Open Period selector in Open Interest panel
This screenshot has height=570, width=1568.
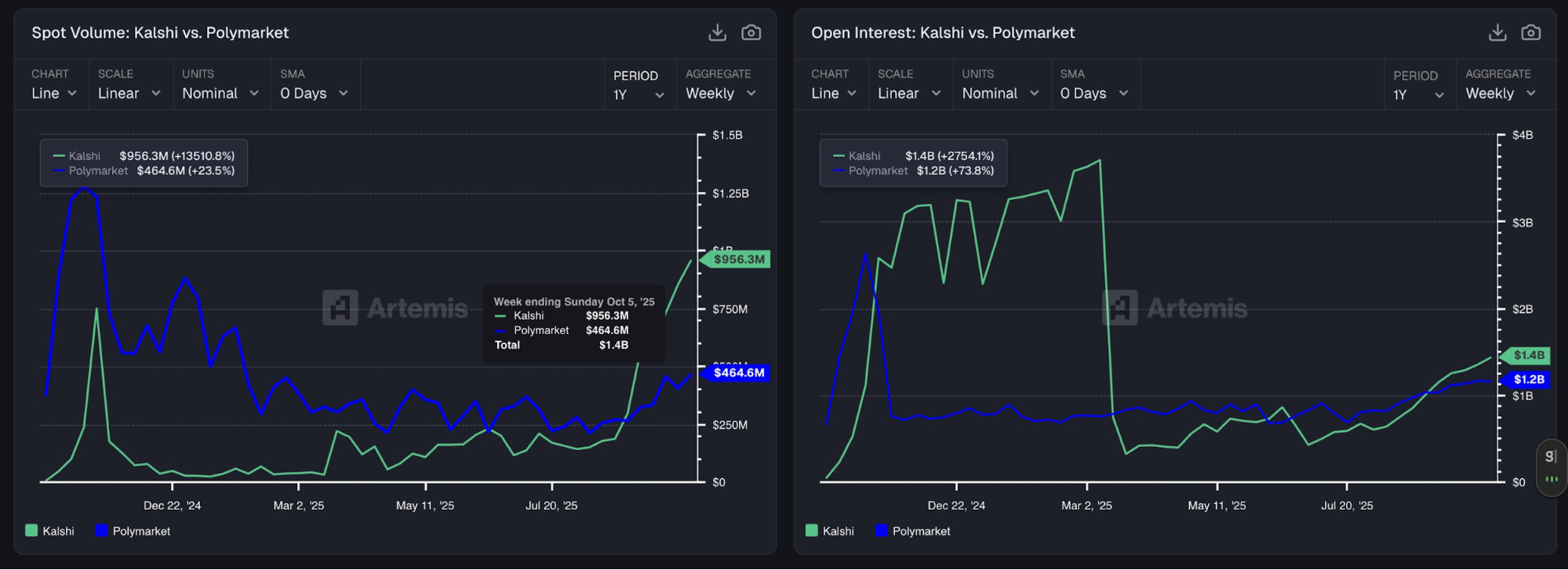[x=1418, y=95]
